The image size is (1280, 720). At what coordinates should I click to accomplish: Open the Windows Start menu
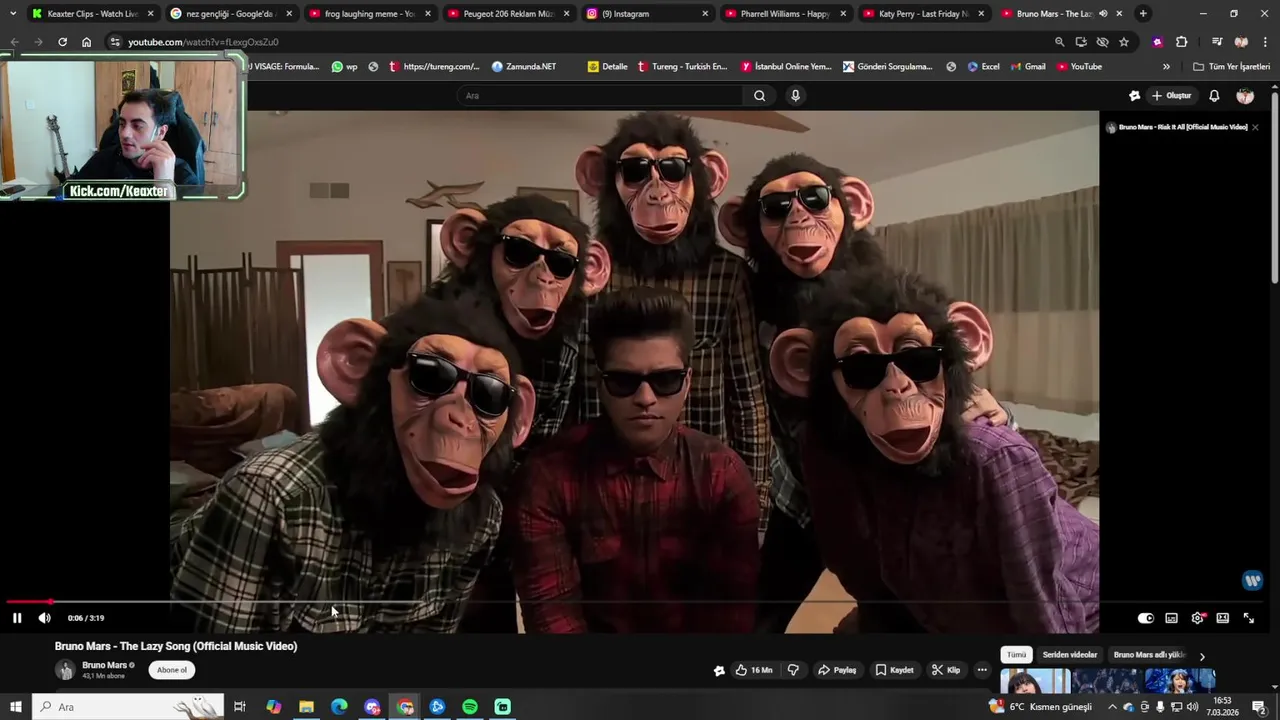[x=16, y=707]
